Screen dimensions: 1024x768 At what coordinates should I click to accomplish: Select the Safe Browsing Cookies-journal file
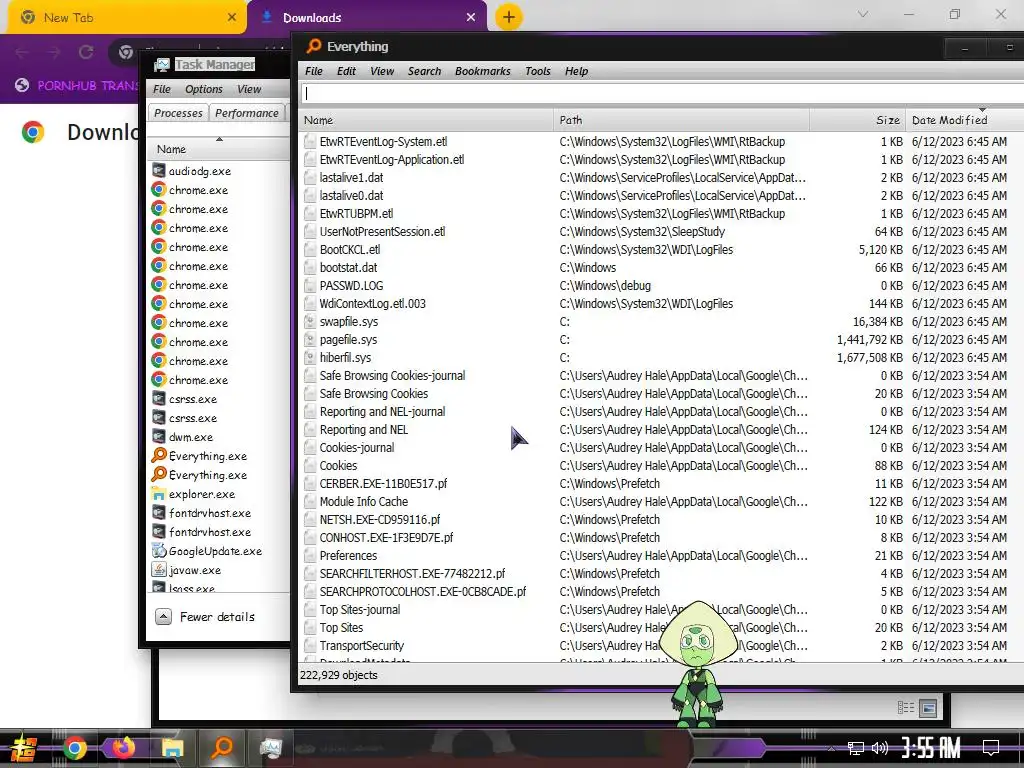(392, 376)
